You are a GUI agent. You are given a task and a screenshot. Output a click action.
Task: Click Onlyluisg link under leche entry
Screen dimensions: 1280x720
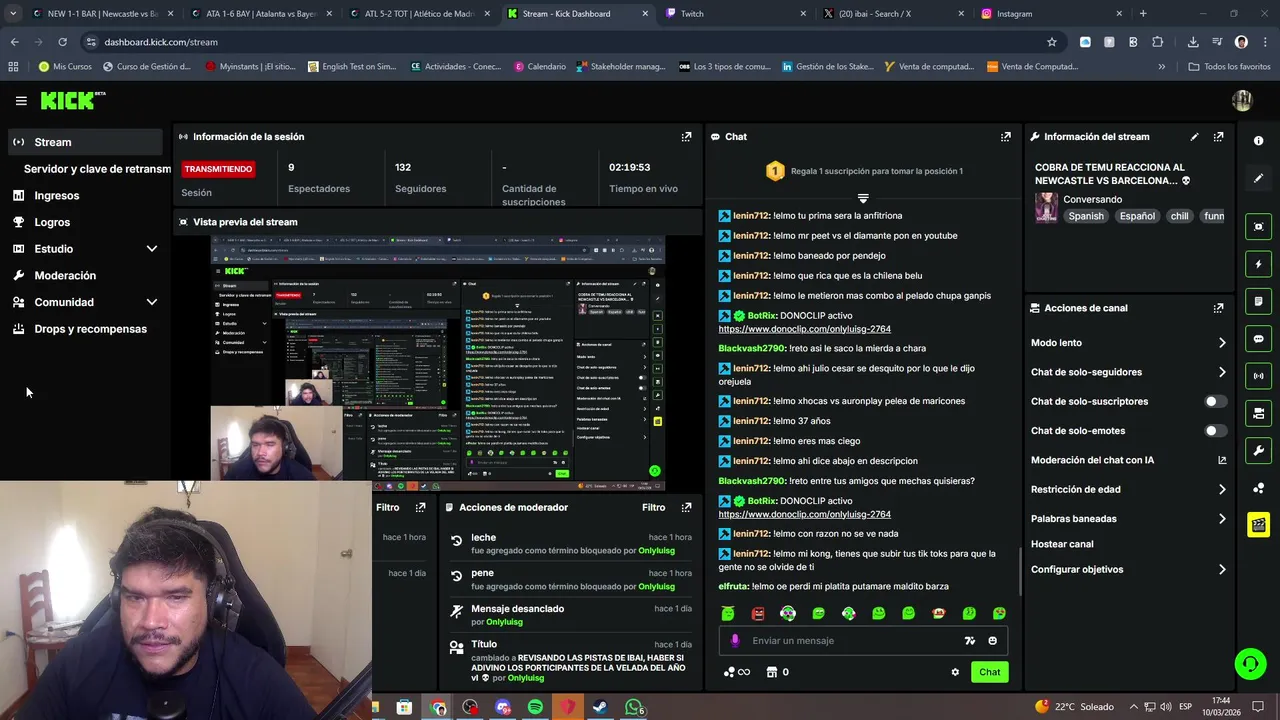click(656, 551)
